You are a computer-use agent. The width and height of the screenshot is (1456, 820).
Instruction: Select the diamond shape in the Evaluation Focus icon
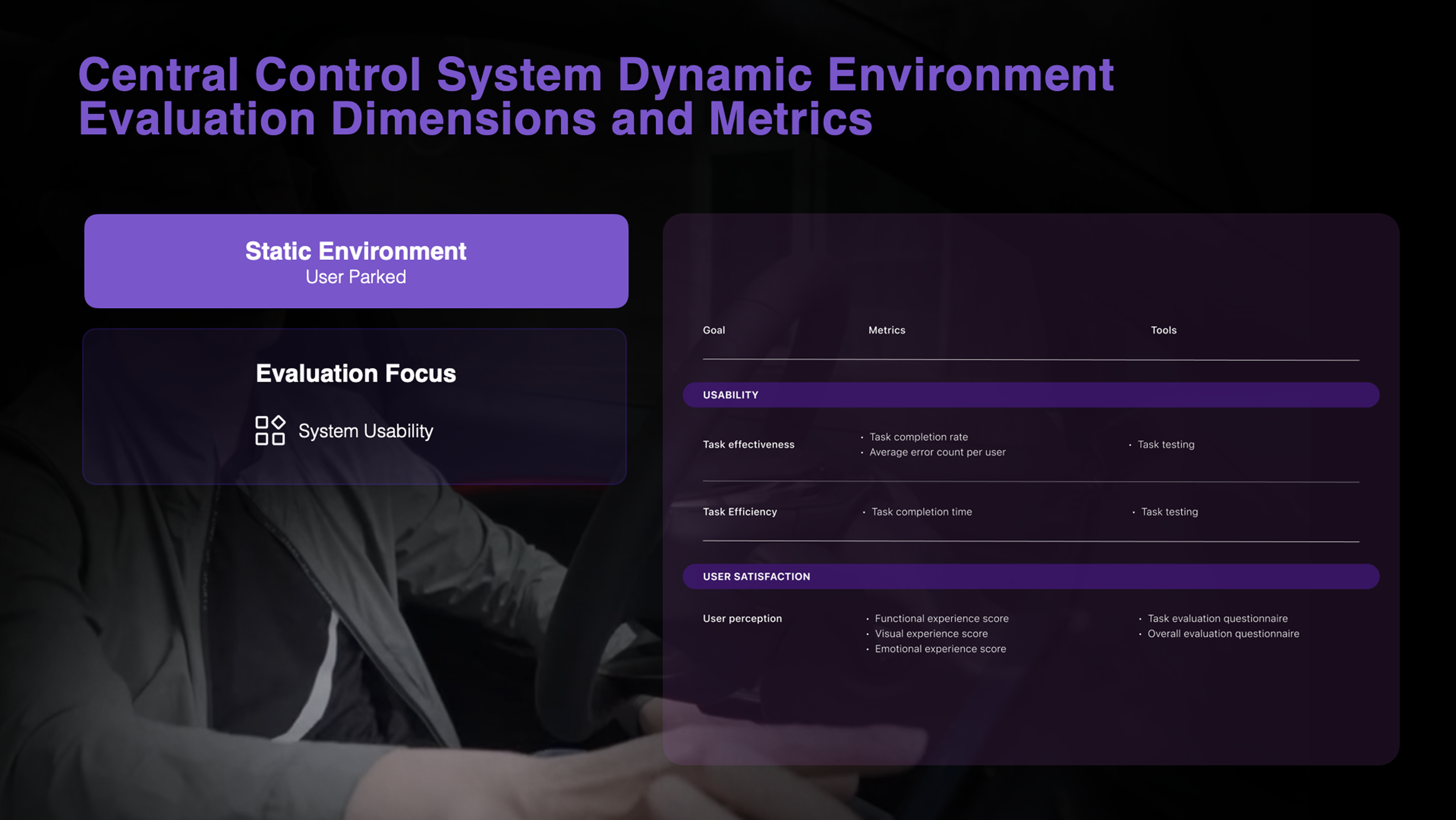279,421
